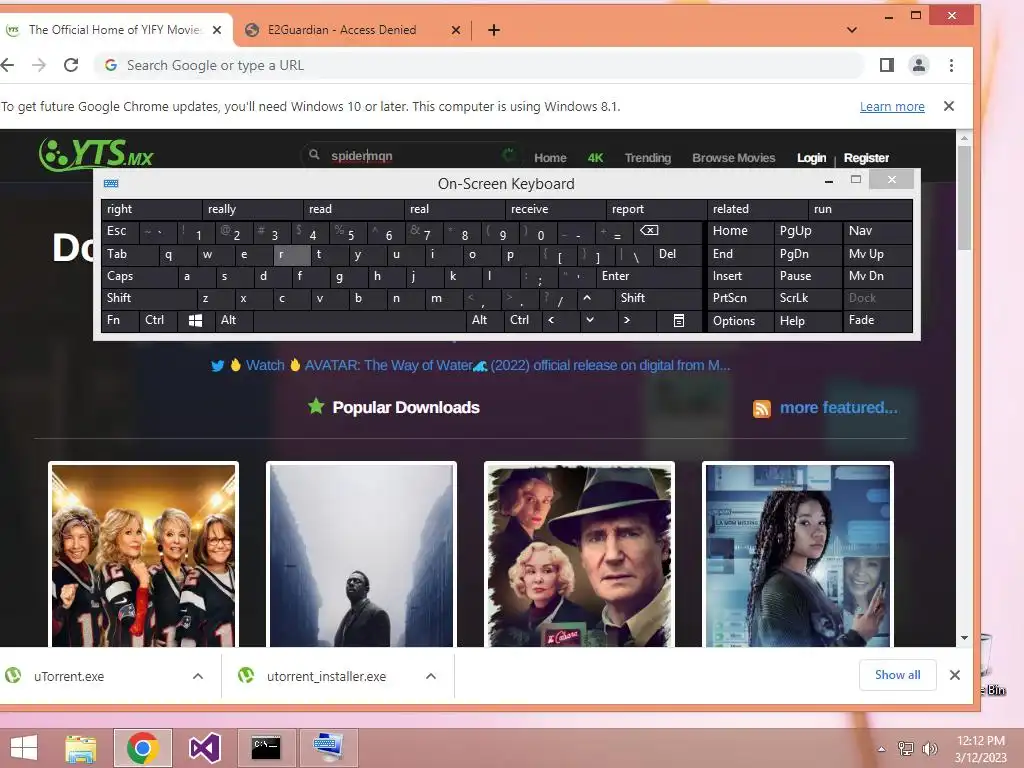The width and height of the screenshot is (1024, 768).
Task: Click the space bar key
Action: (359, 321)
